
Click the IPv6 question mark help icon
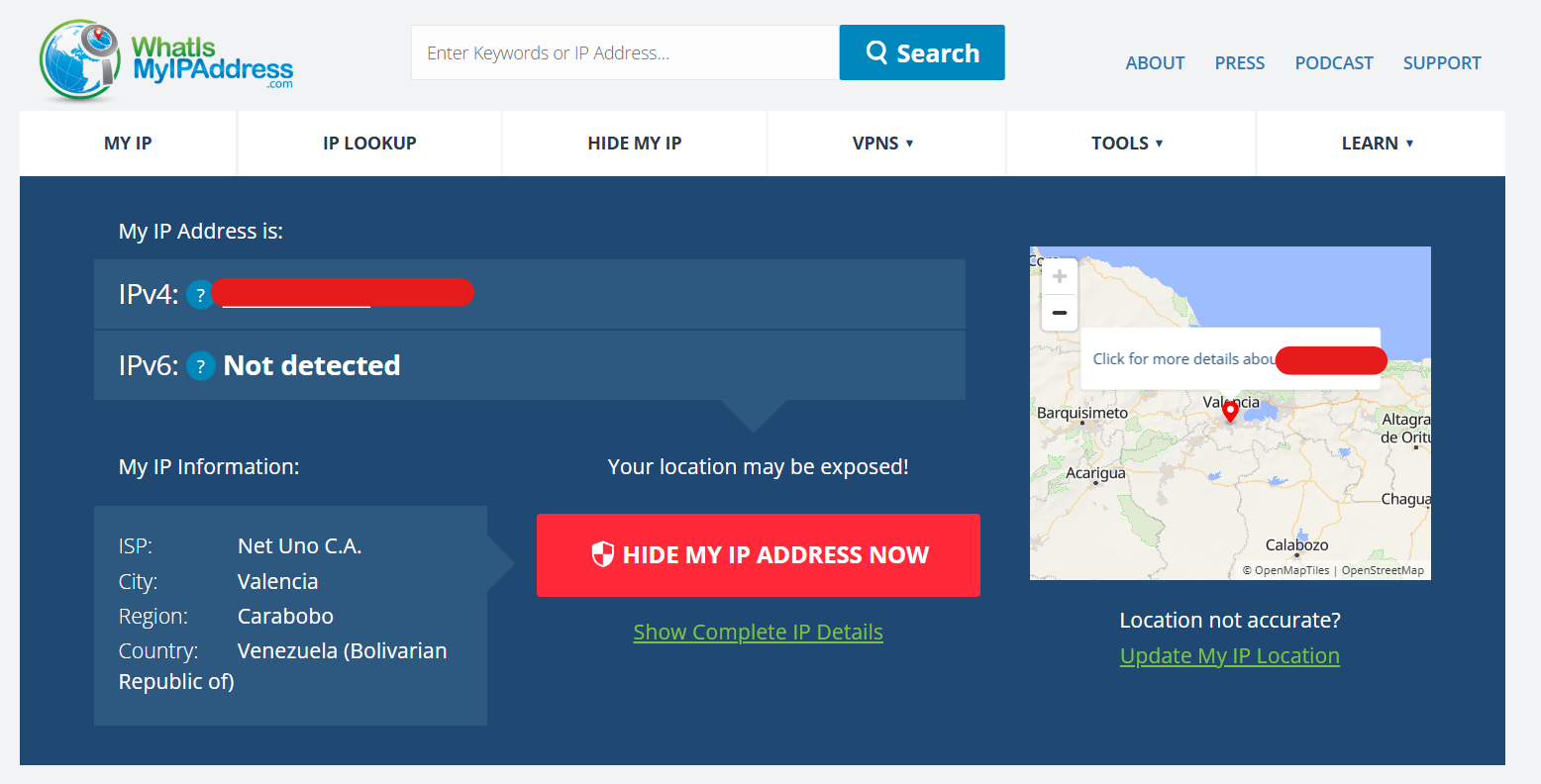[x=201, y=366]
